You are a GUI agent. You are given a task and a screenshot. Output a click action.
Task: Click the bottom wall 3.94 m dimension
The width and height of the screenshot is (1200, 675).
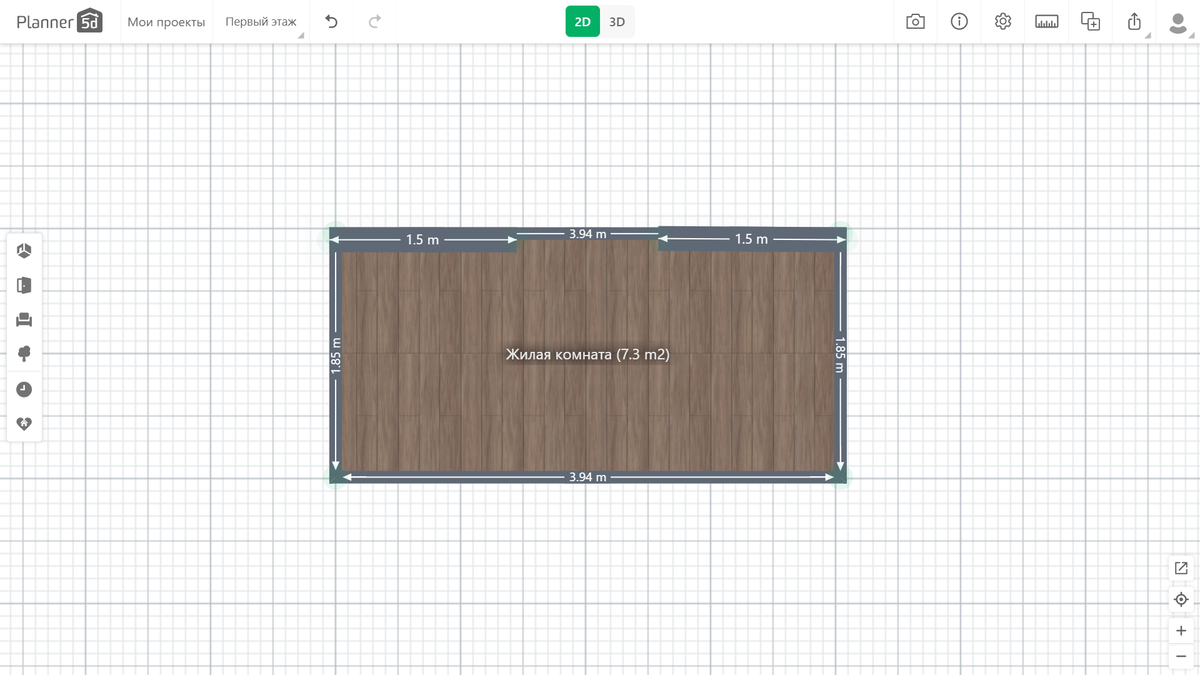[x=588, y=477]
